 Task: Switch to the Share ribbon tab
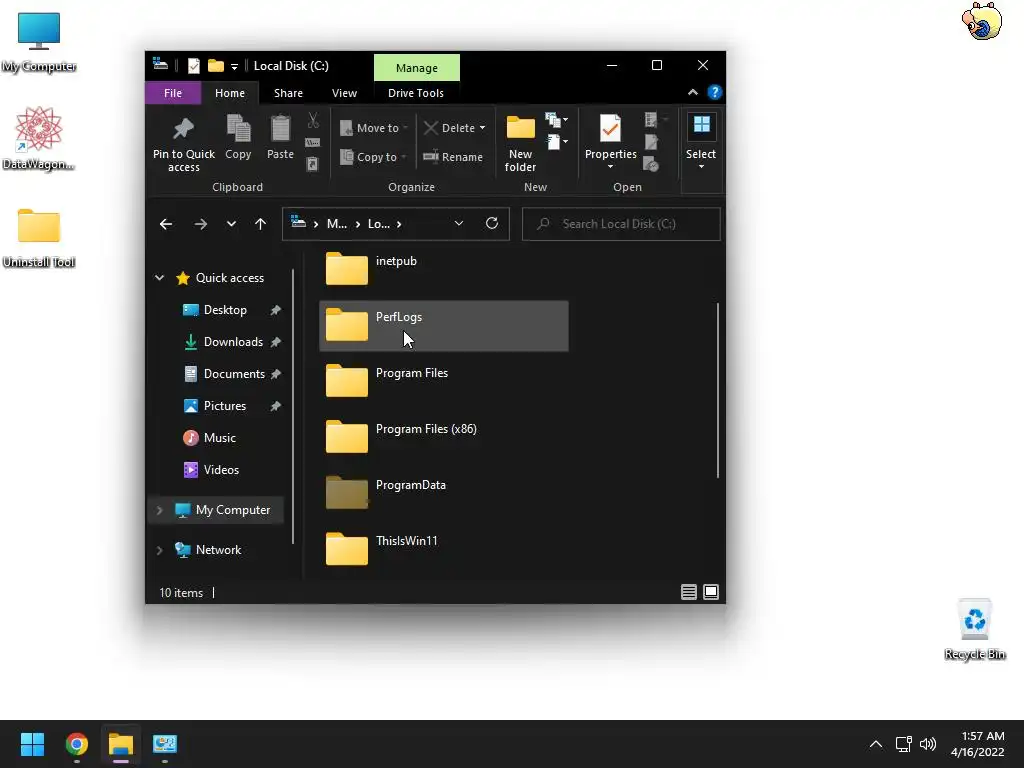coord(288,93)
